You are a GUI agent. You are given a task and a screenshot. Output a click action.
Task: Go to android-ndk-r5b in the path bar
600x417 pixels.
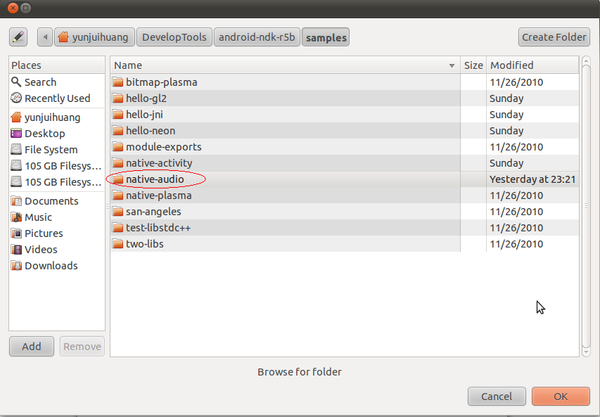click(x=257, y=37)
